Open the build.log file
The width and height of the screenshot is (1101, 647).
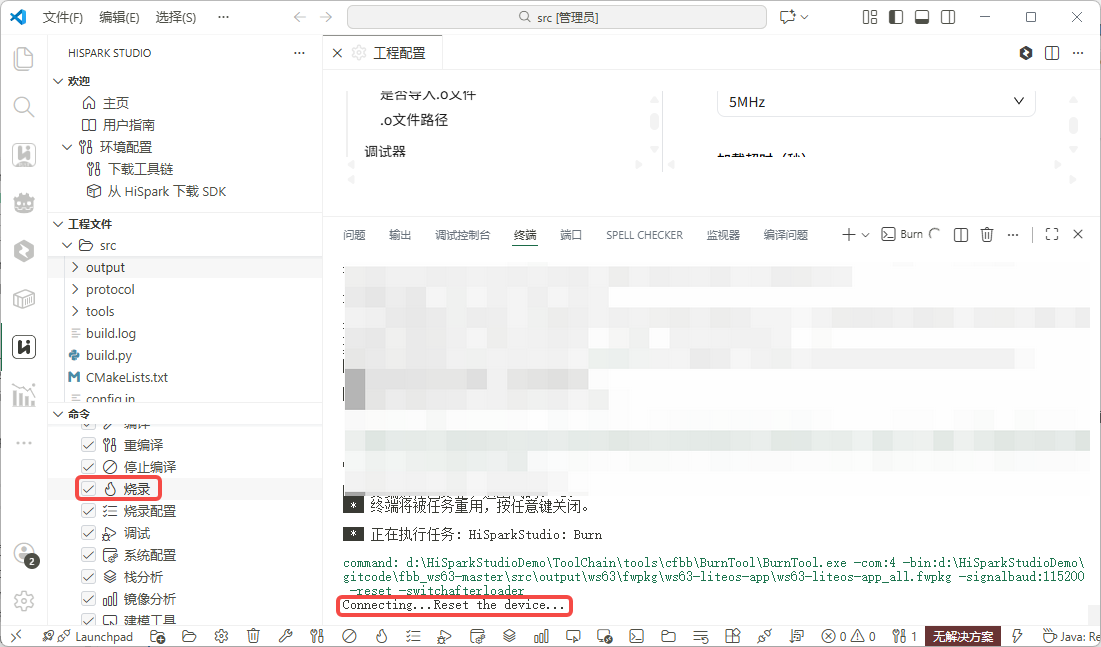coord(111,333)
